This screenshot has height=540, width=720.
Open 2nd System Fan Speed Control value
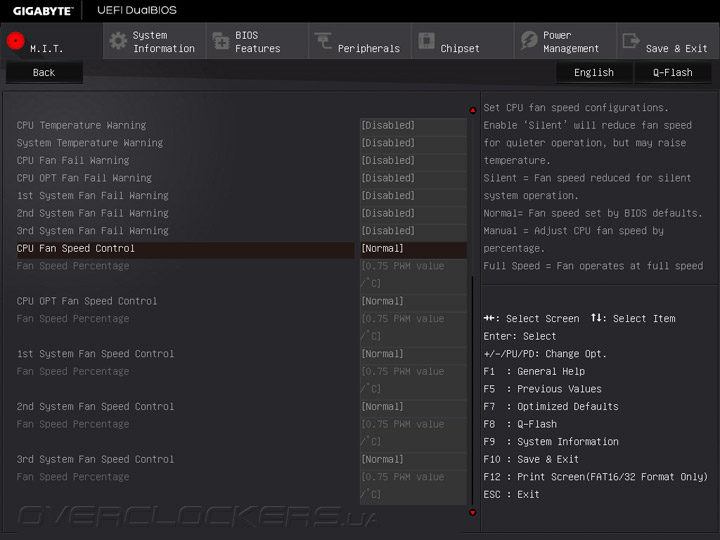click(x=413, y=407)
